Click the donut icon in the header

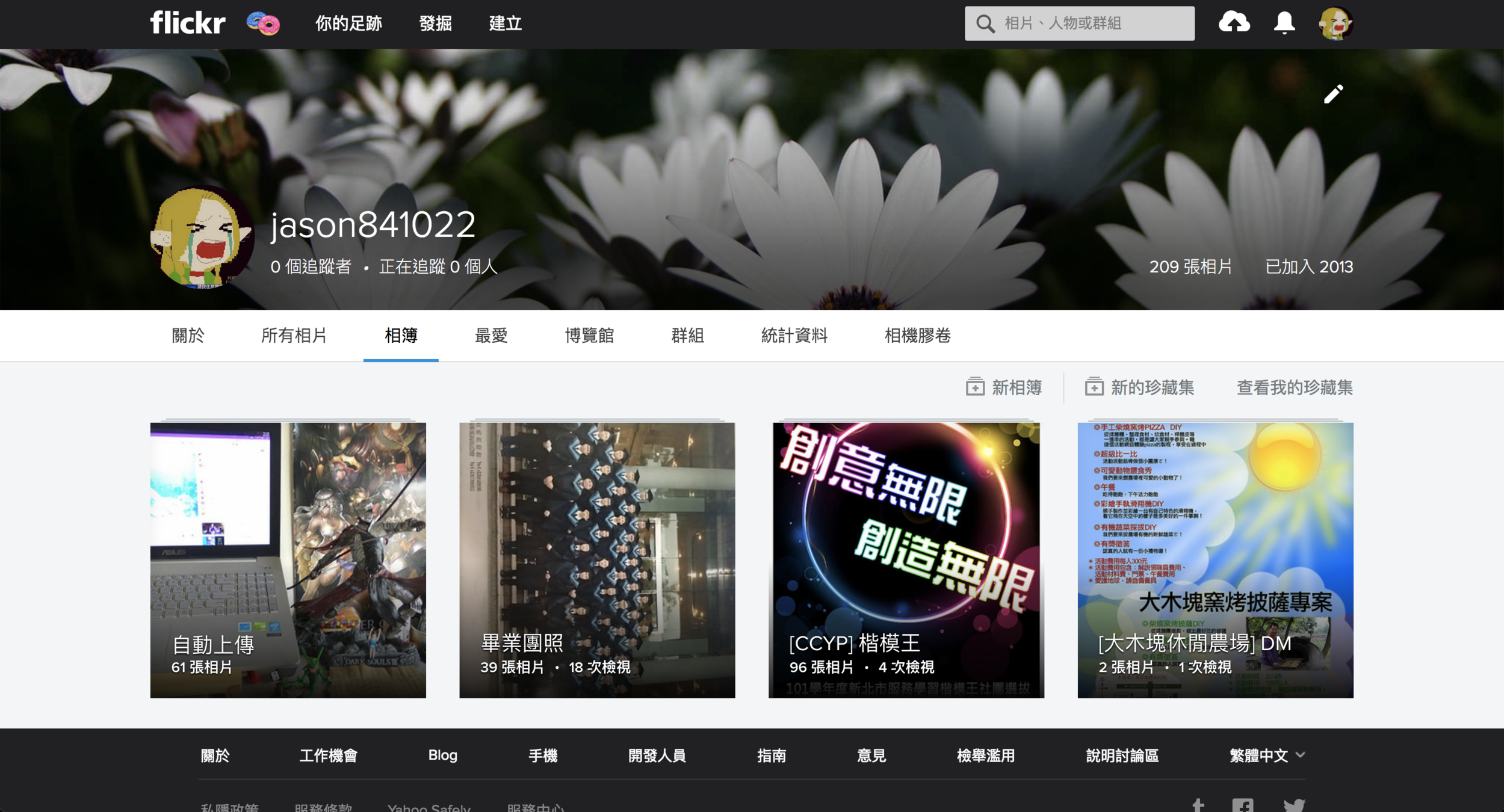[264, 24]
